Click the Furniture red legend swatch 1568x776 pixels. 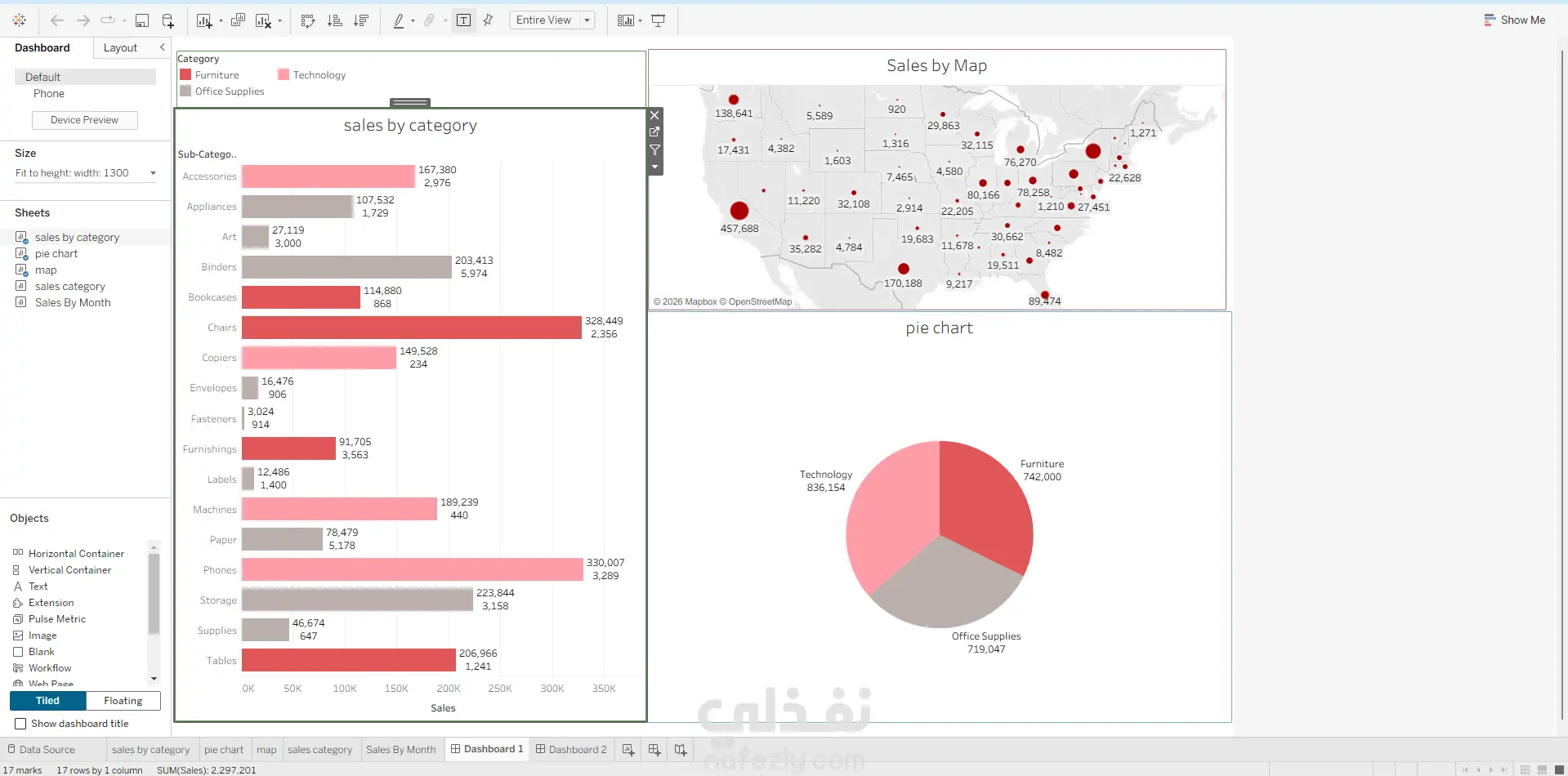point(185,74)
